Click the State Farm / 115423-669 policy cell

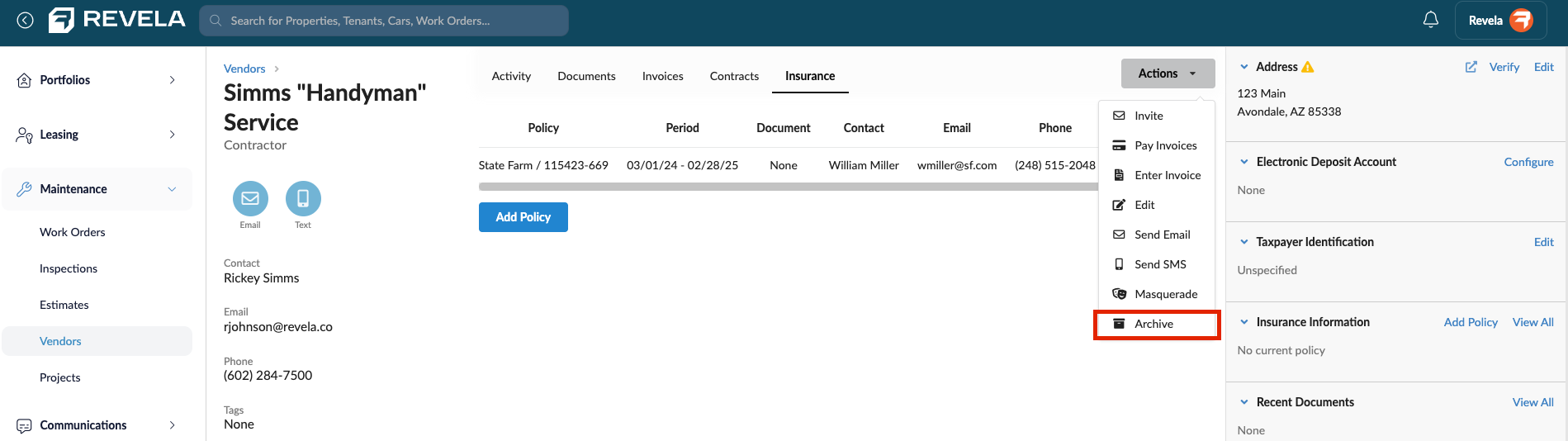pos(543,165)
